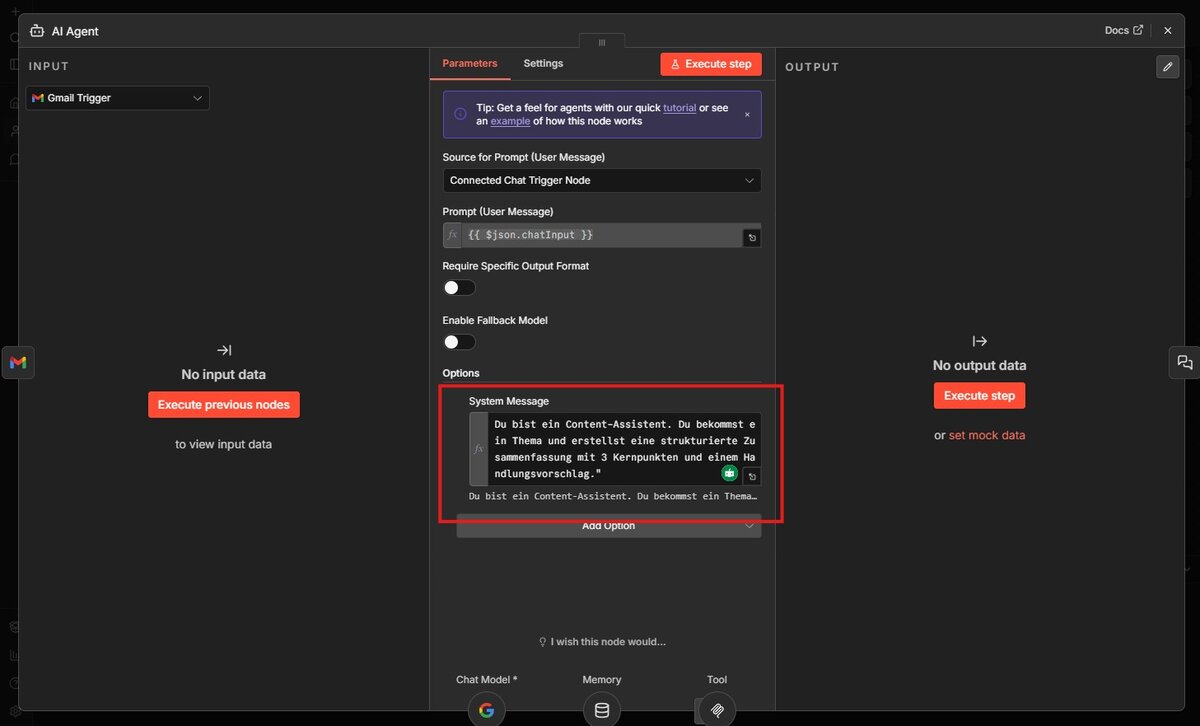Click the pencil edit icon above the output panel
1200x726 pixels.
[x=1167, y=66]
